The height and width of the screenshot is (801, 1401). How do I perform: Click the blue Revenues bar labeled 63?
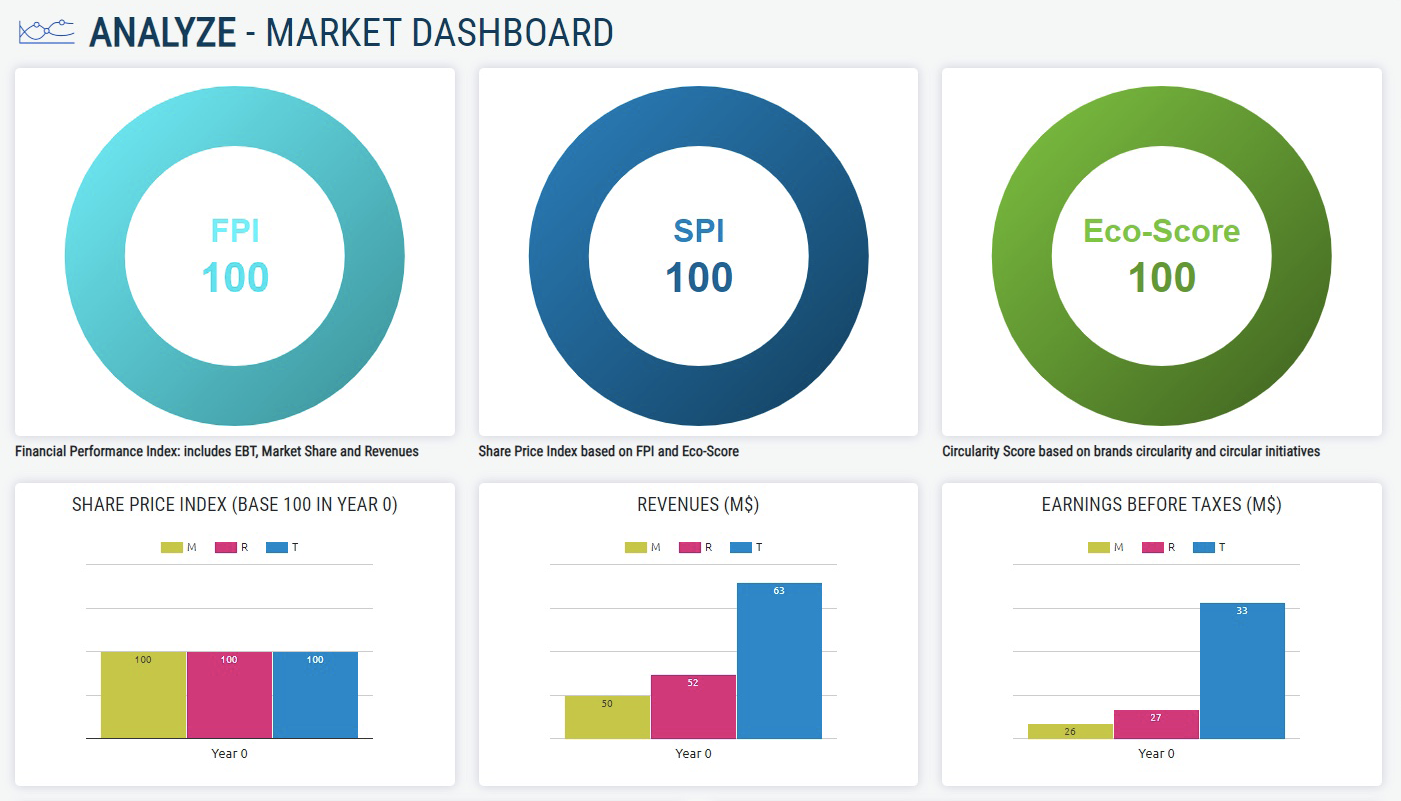coord(779,660)
